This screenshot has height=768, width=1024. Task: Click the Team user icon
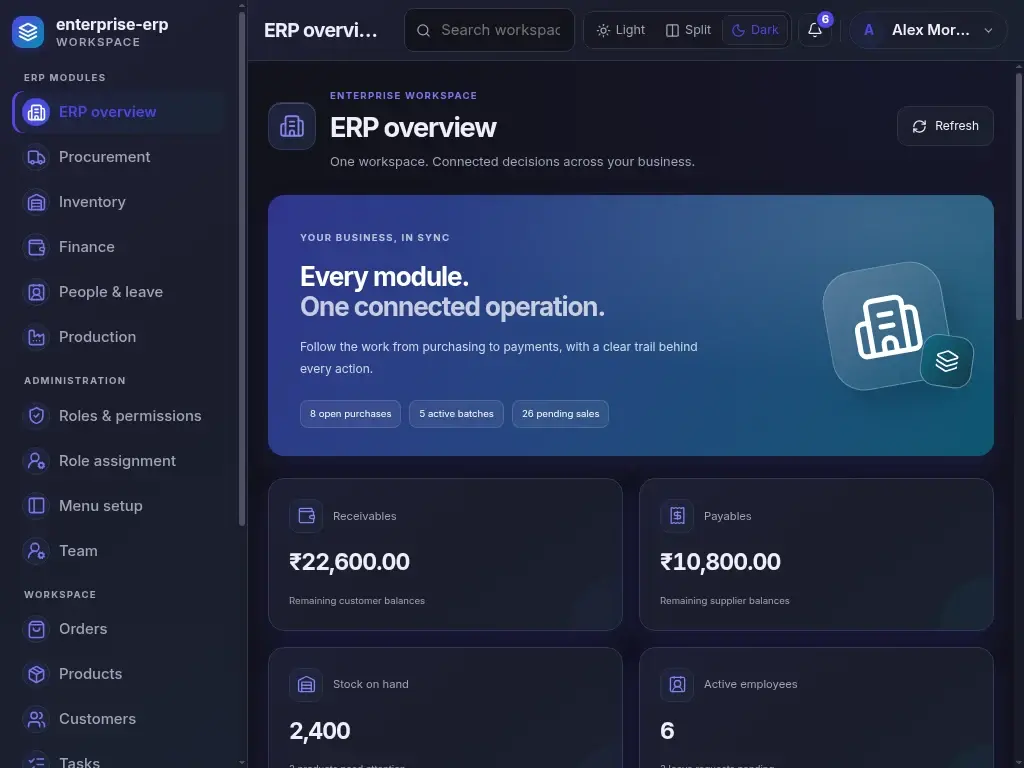point(37,551)
